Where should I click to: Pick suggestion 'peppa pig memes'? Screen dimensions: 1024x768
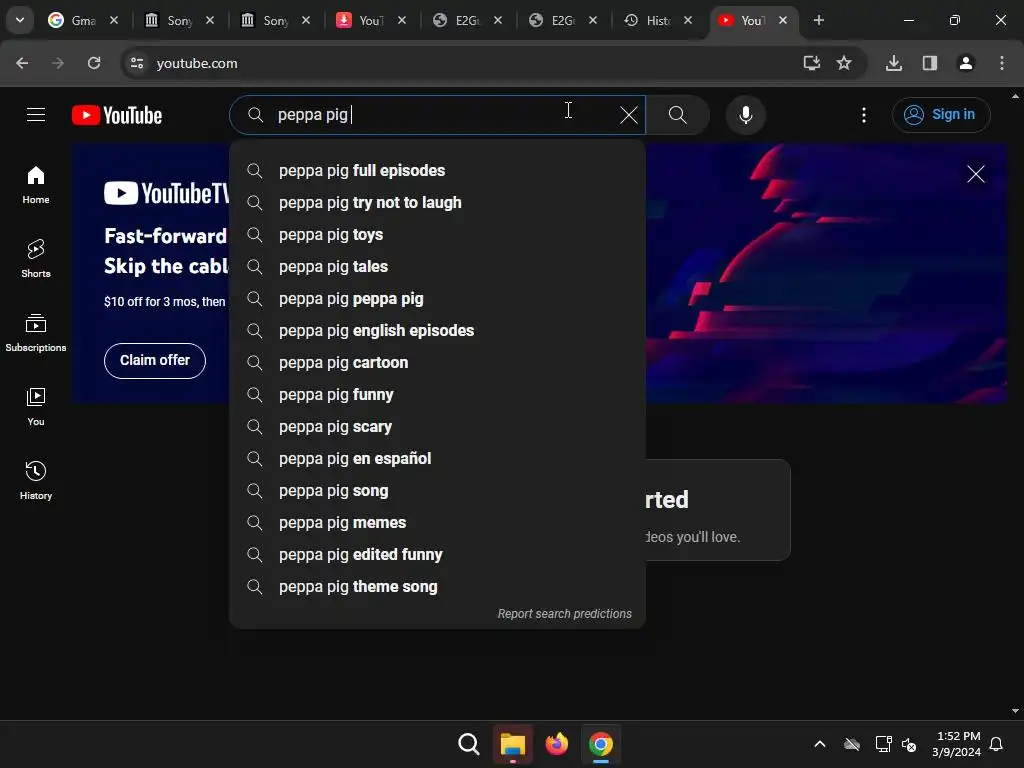tap(437, 522)
